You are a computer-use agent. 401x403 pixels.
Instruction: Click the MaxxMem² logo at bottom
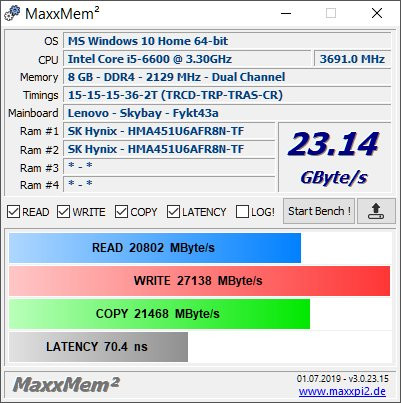66,384
